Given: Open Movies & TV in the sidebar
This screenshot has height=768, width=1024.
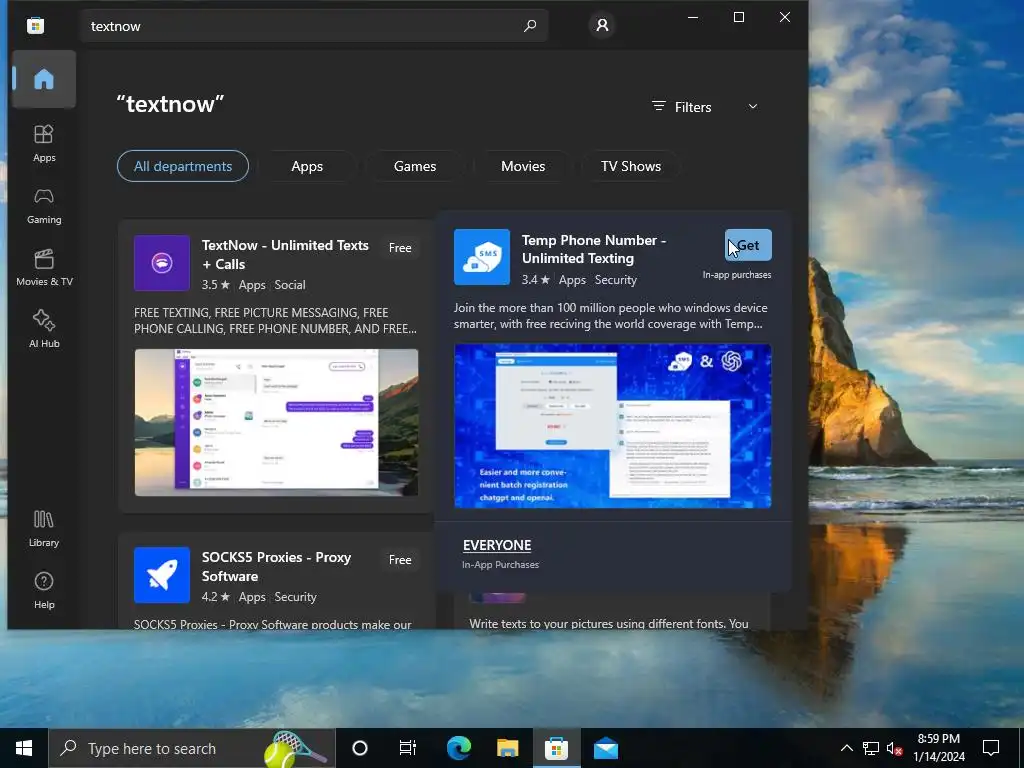Looking at the screenshot, I should tap(44, 267).
